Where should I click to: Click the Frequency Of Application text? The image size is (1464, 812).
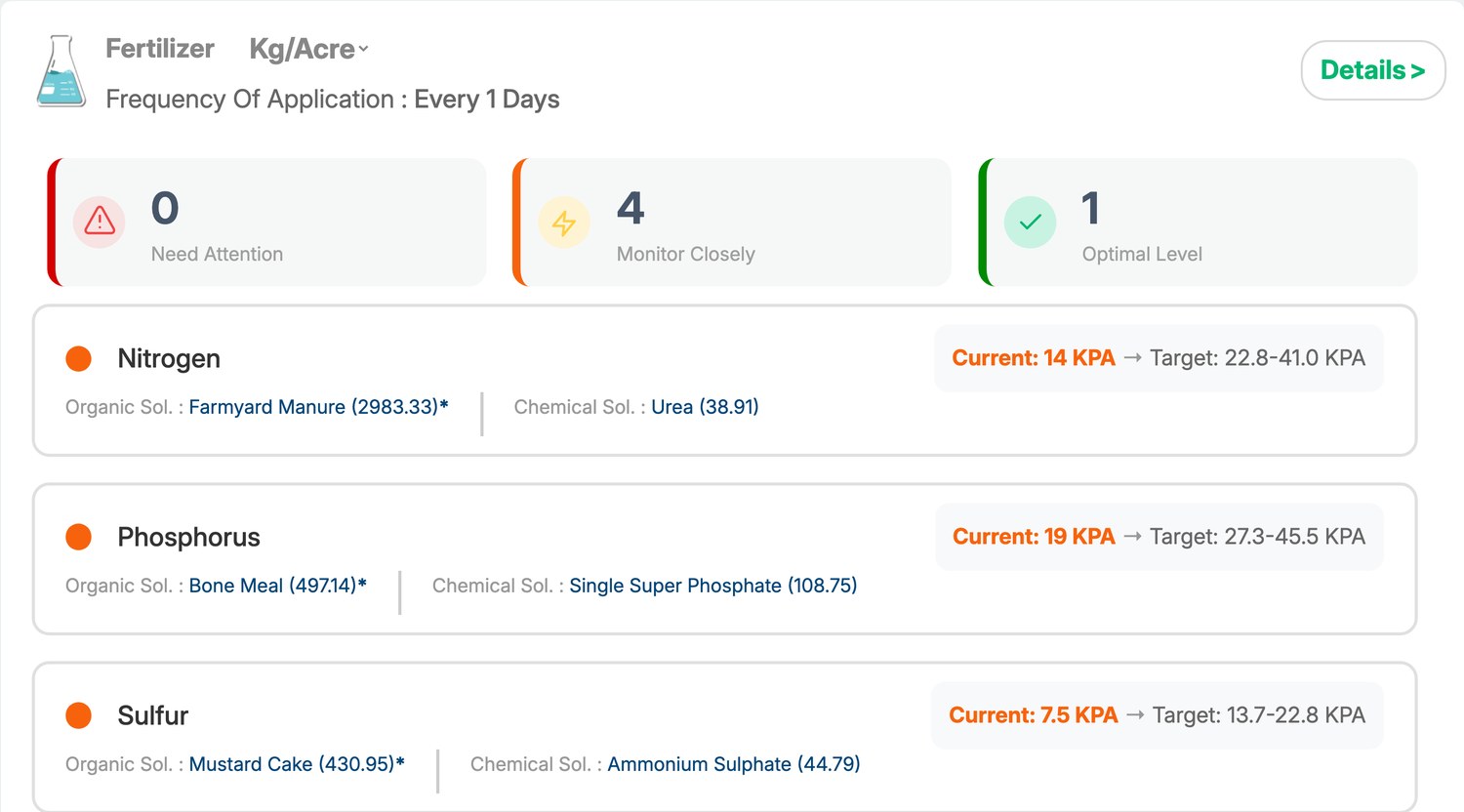pyautogui.click(x=333, y=100)
